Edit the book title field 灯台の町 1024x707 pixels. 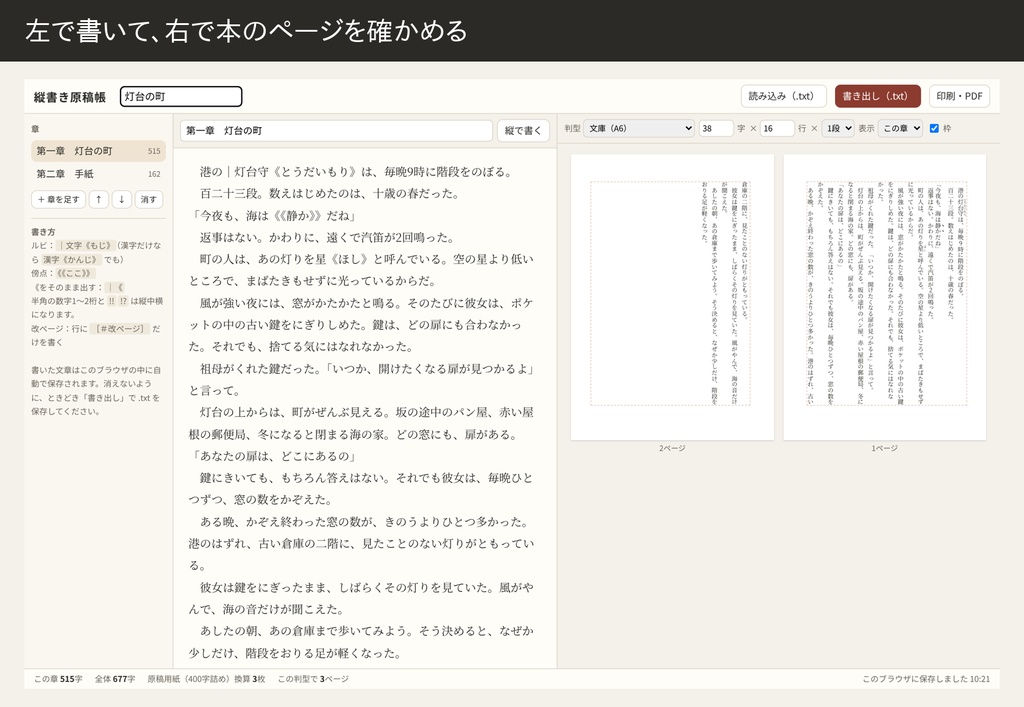click(181, 97)
